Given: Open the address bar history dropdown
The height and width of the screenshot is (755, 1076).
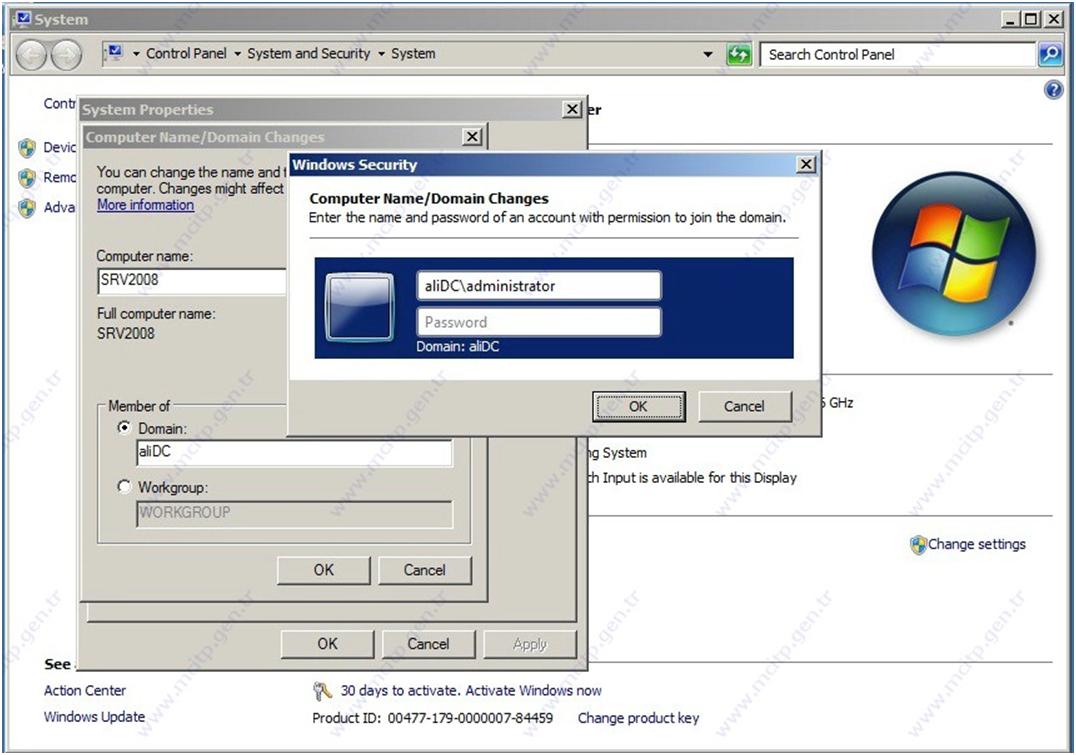Looking at the screenshot, I should point(708,54).
